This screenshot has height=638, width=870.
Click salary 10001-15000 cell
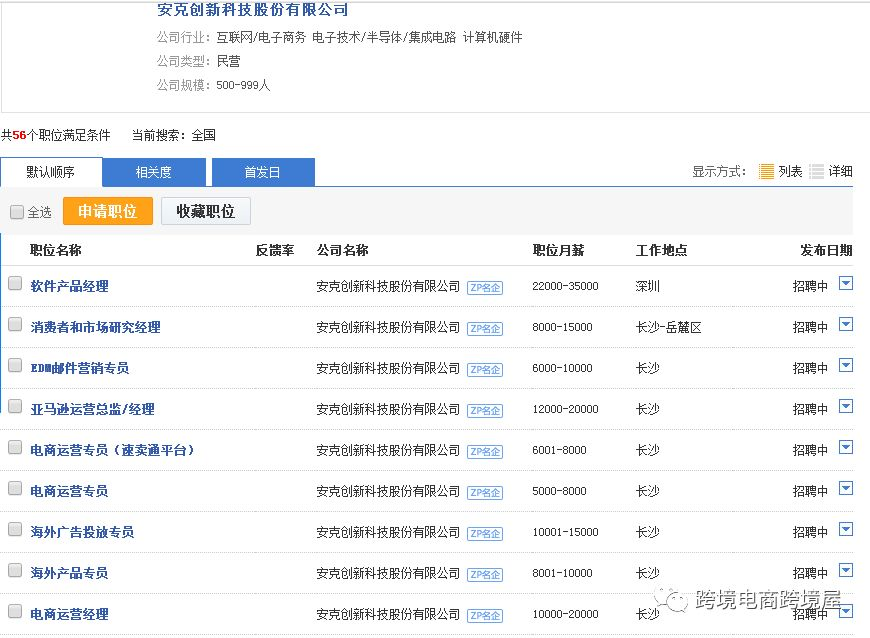[x=565, y=533]
